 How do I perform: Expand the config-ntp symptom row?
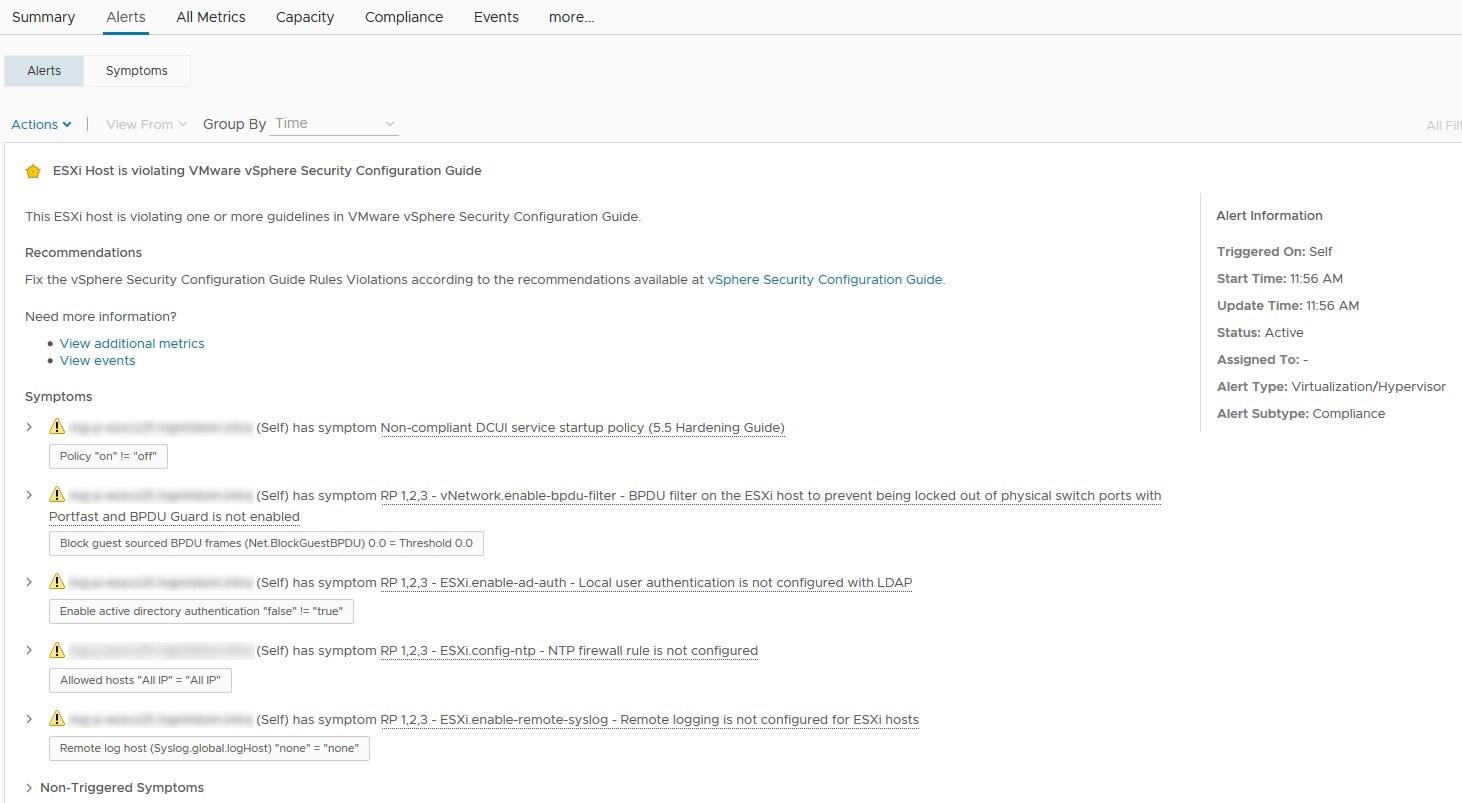pyautogui.click(x=29, y=650)
